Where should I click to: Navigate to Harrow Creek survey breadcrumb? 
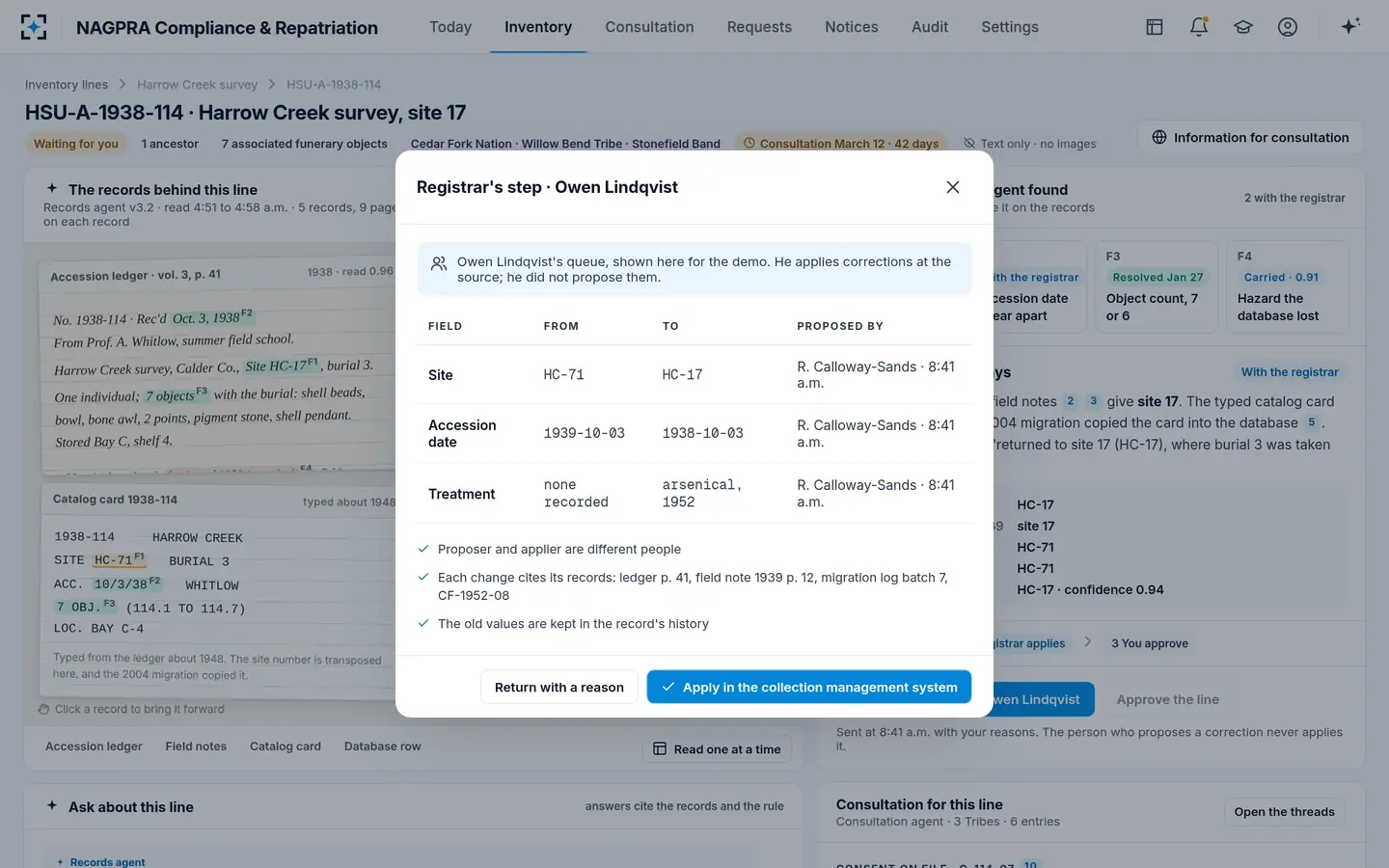[x=197, y=85]
